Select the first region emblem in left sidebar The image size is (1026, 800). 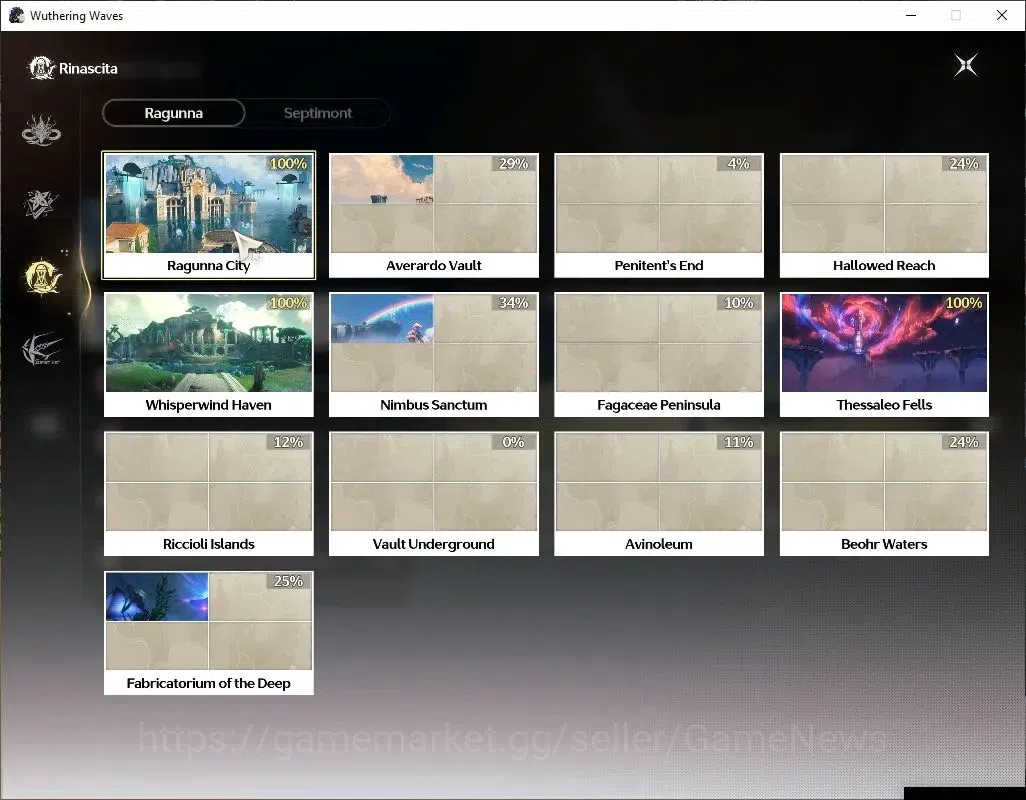[x=41, y=130]
